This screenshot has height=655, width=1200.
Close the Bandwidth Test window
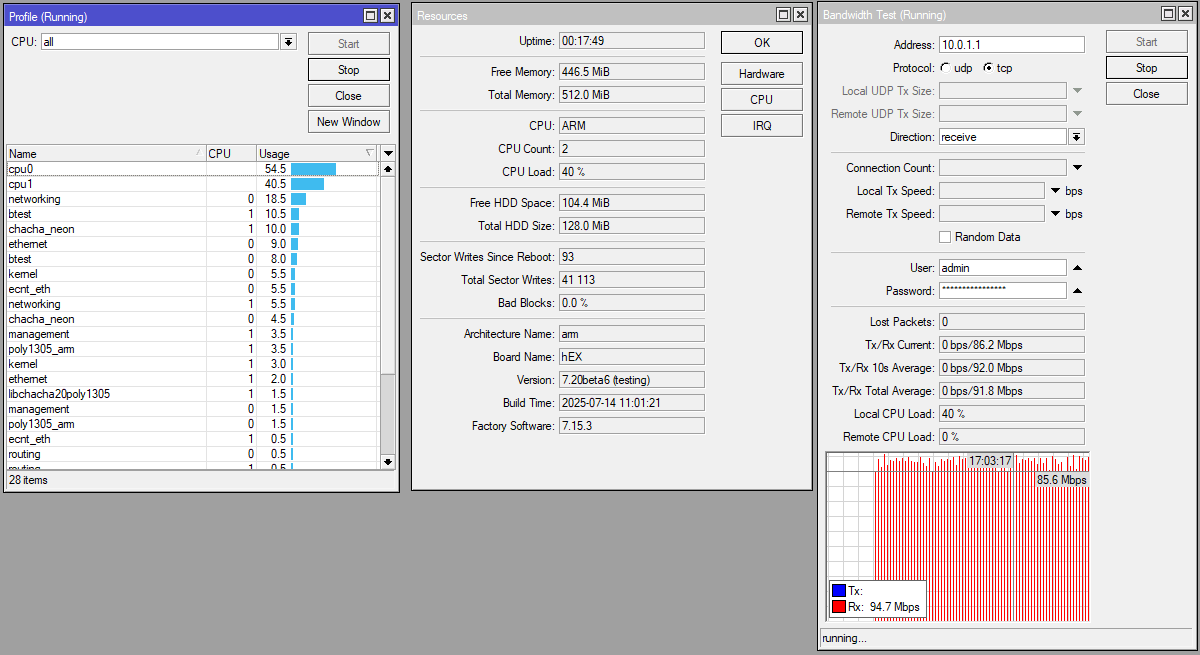coord(1187,14)
